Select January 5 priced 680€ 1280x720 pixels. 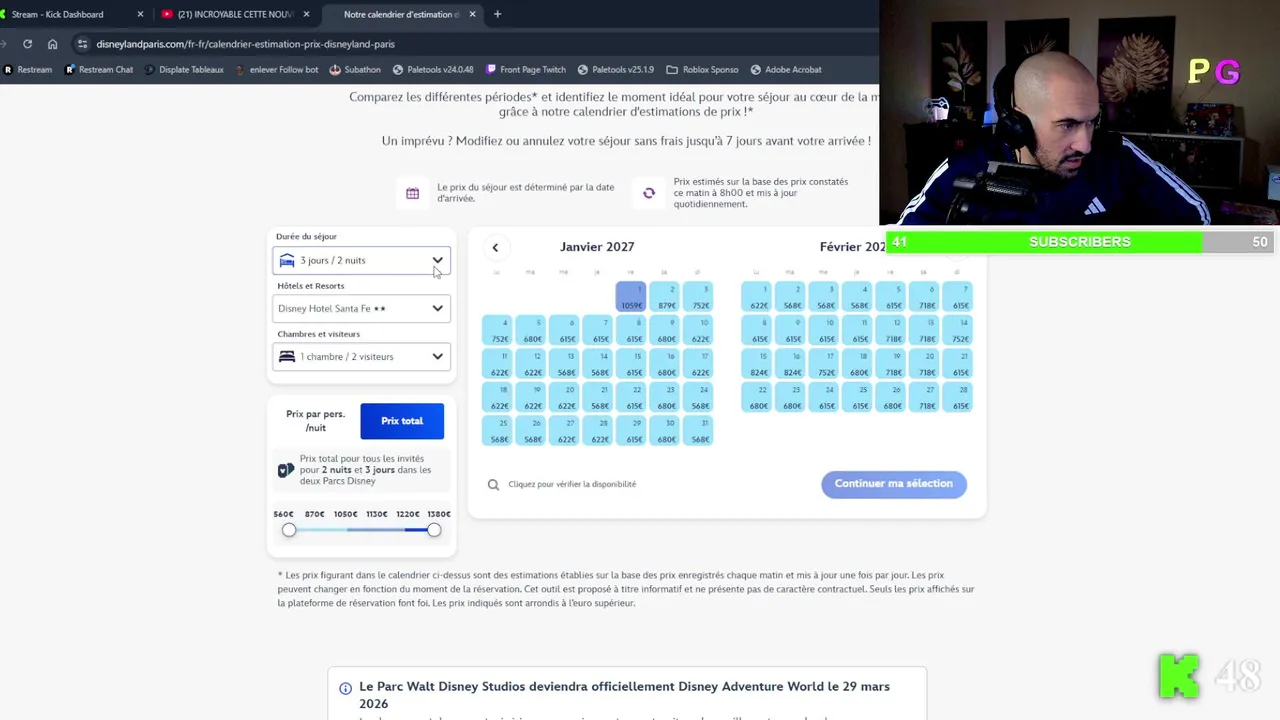(x=531, y=330)
